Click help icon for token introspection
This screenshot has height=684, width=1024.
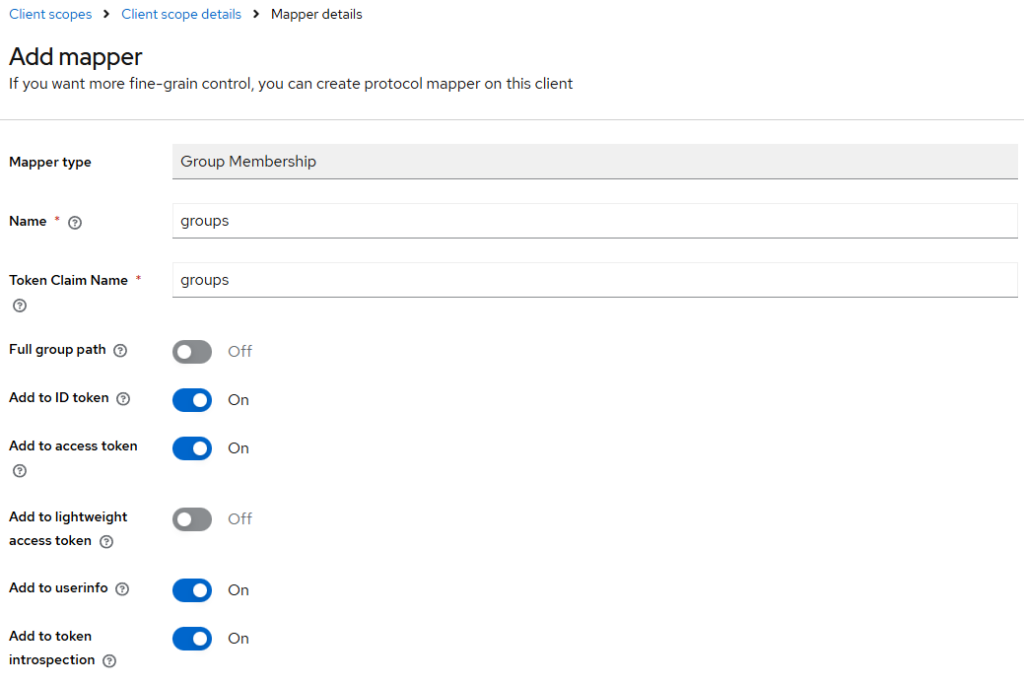[x=110, y=661]
